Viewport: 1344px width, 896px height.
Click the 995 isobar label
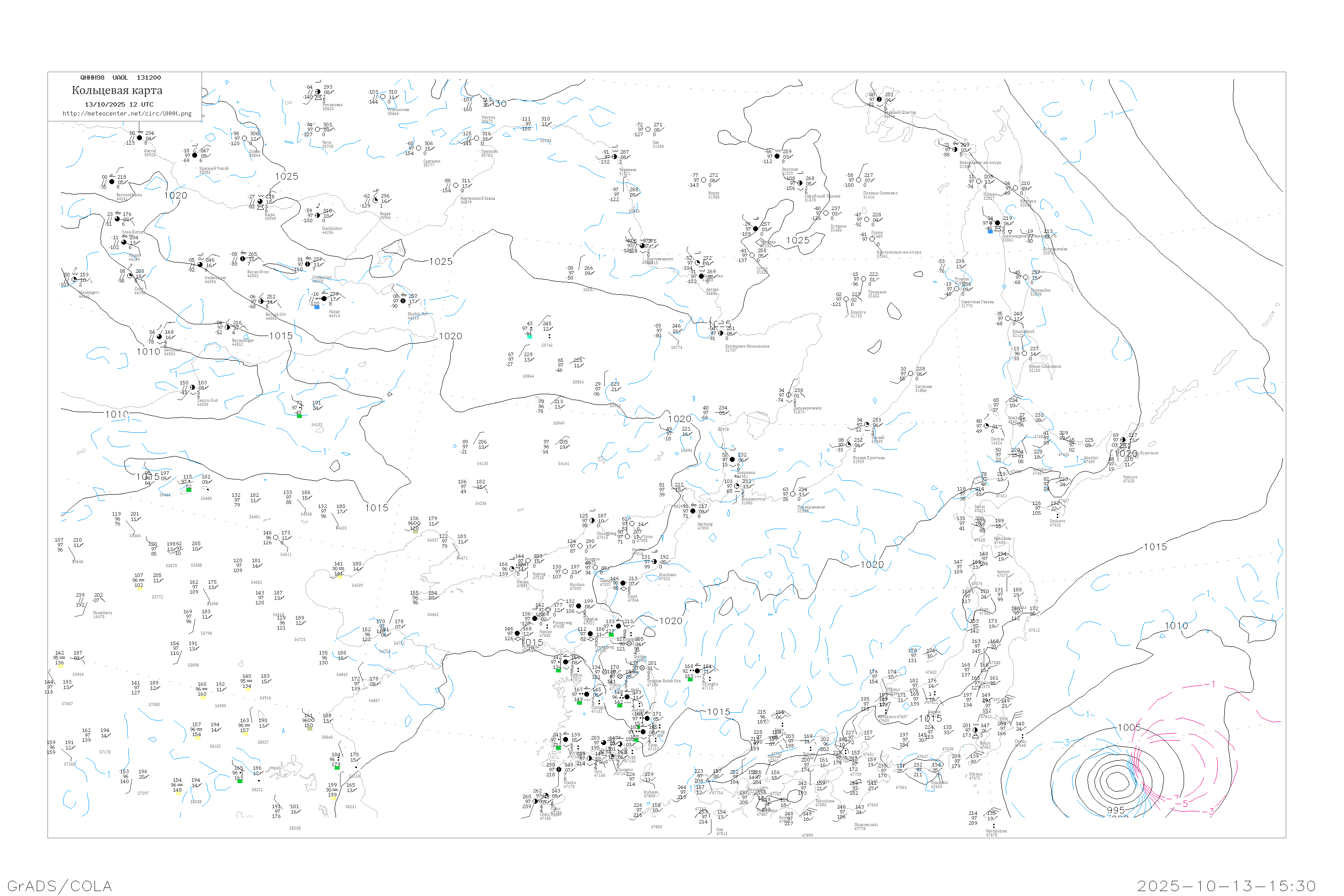pos(1116,810)
